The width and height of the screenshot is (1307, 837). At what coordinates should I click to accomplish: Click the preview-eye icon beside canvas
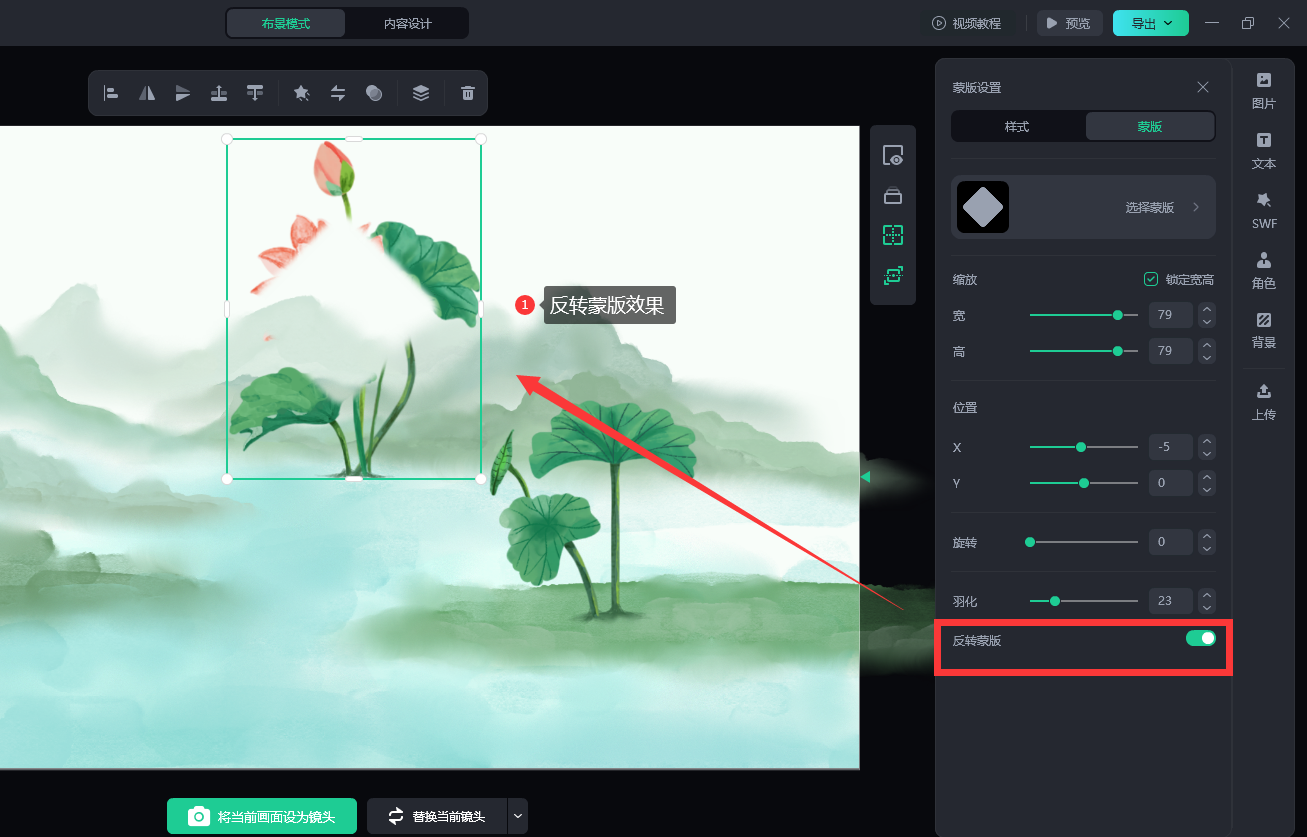(893, 156)
